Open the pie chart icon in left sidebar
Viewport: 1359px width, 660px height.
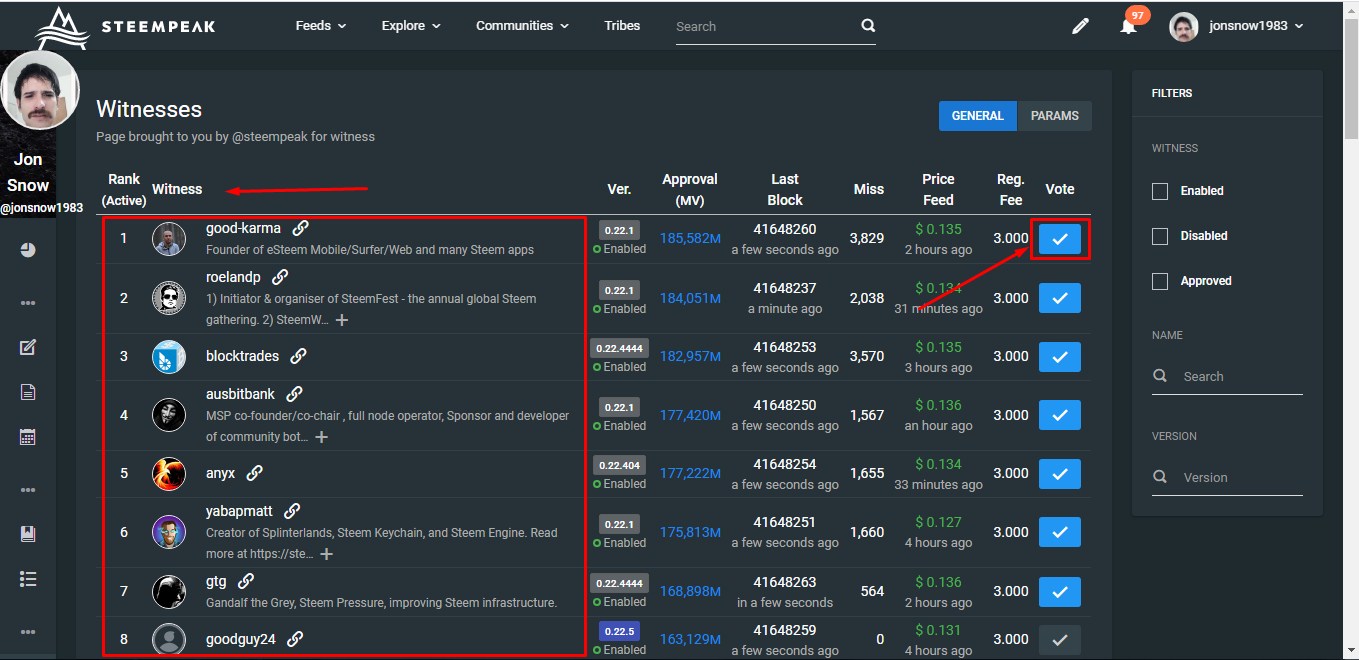[x=28, y=249]
